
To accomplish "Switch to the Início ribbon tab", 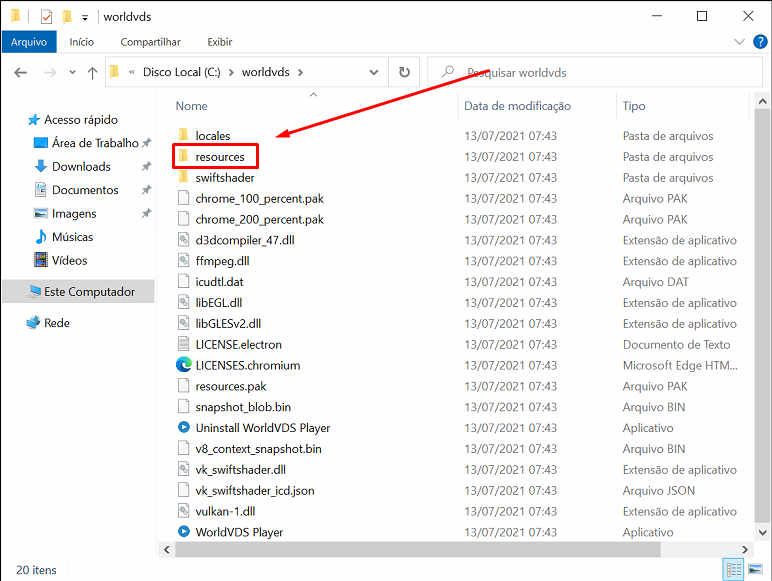I will tap(81, 42).
